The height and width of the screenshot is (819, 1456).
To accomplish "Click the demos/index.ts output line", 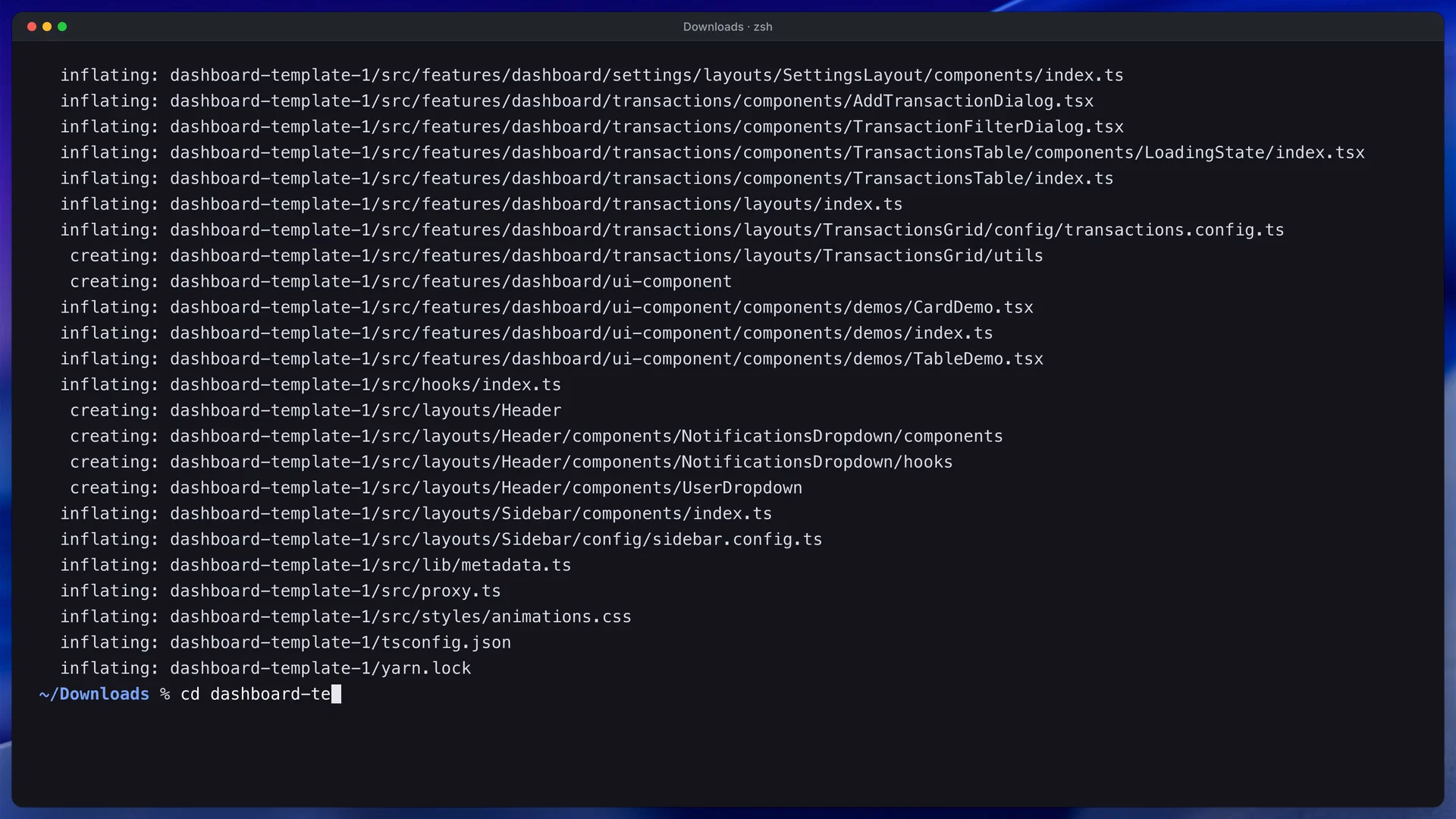I will (526, 333).
